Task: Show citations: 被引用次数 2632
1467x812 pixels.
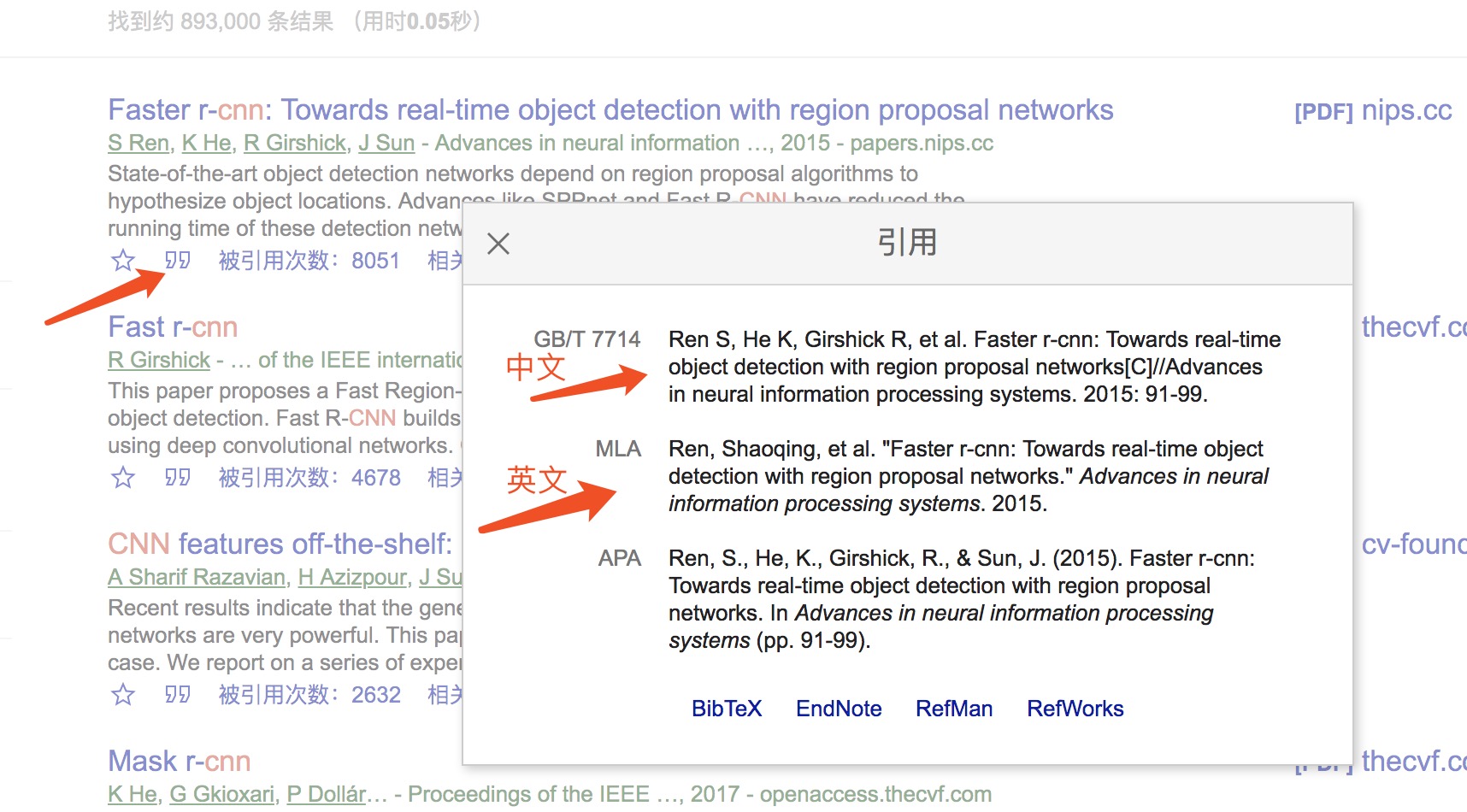Action: click(309, 695)
